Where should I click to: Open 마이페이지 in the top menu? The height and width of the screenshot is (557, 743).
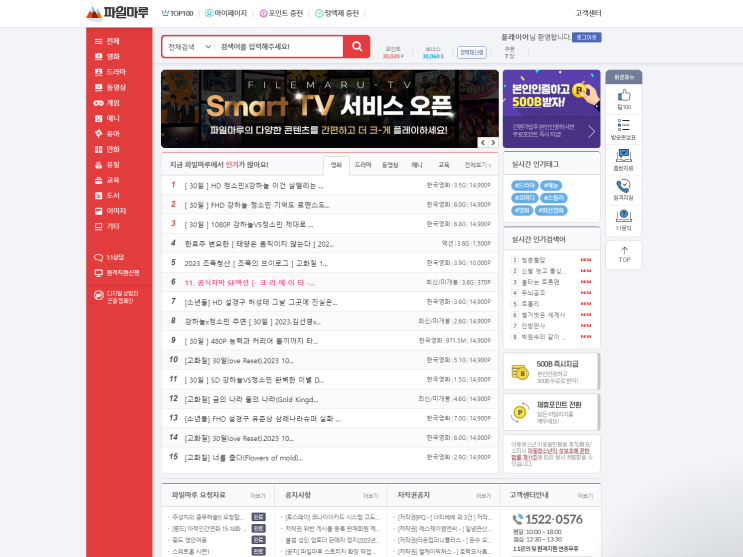click(x=226, y=13)
